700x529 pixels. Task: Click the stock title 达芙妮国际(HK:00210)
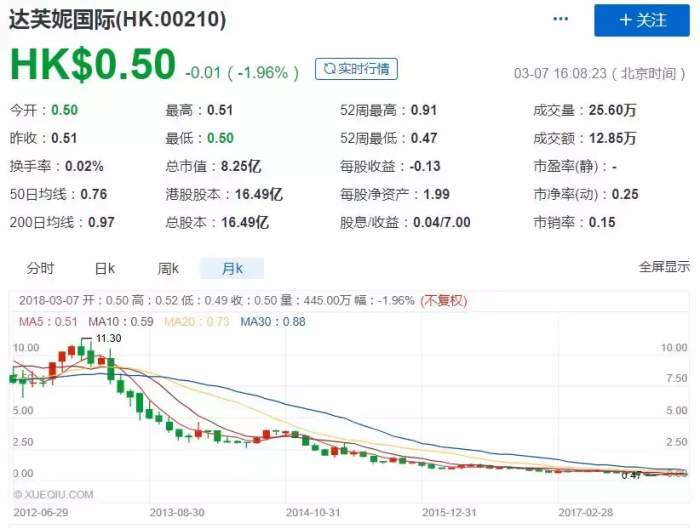pos(117,20)
